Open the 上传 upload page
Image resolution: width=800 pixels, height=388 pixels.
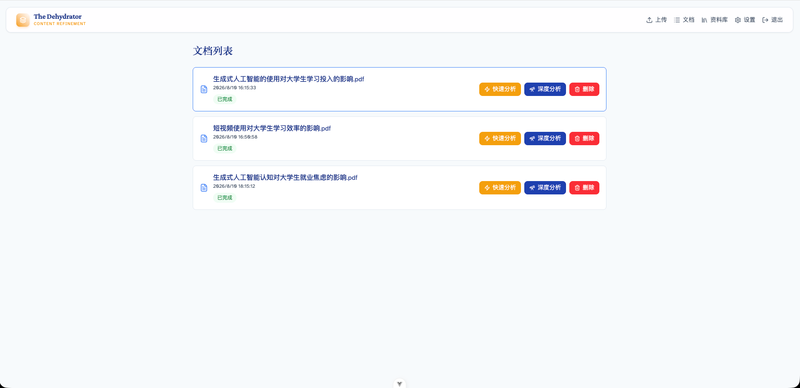click(656, 20)
